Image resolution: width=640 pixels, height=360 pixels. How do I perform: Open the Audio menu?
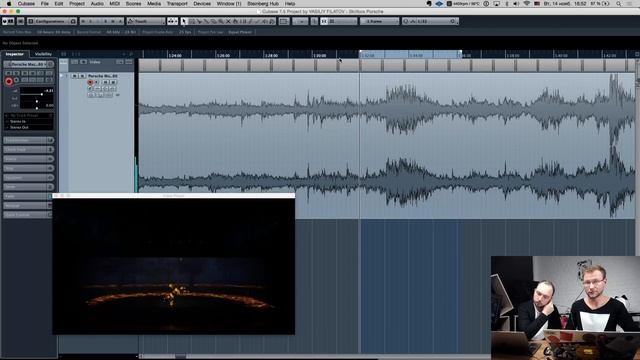(97, 4)
